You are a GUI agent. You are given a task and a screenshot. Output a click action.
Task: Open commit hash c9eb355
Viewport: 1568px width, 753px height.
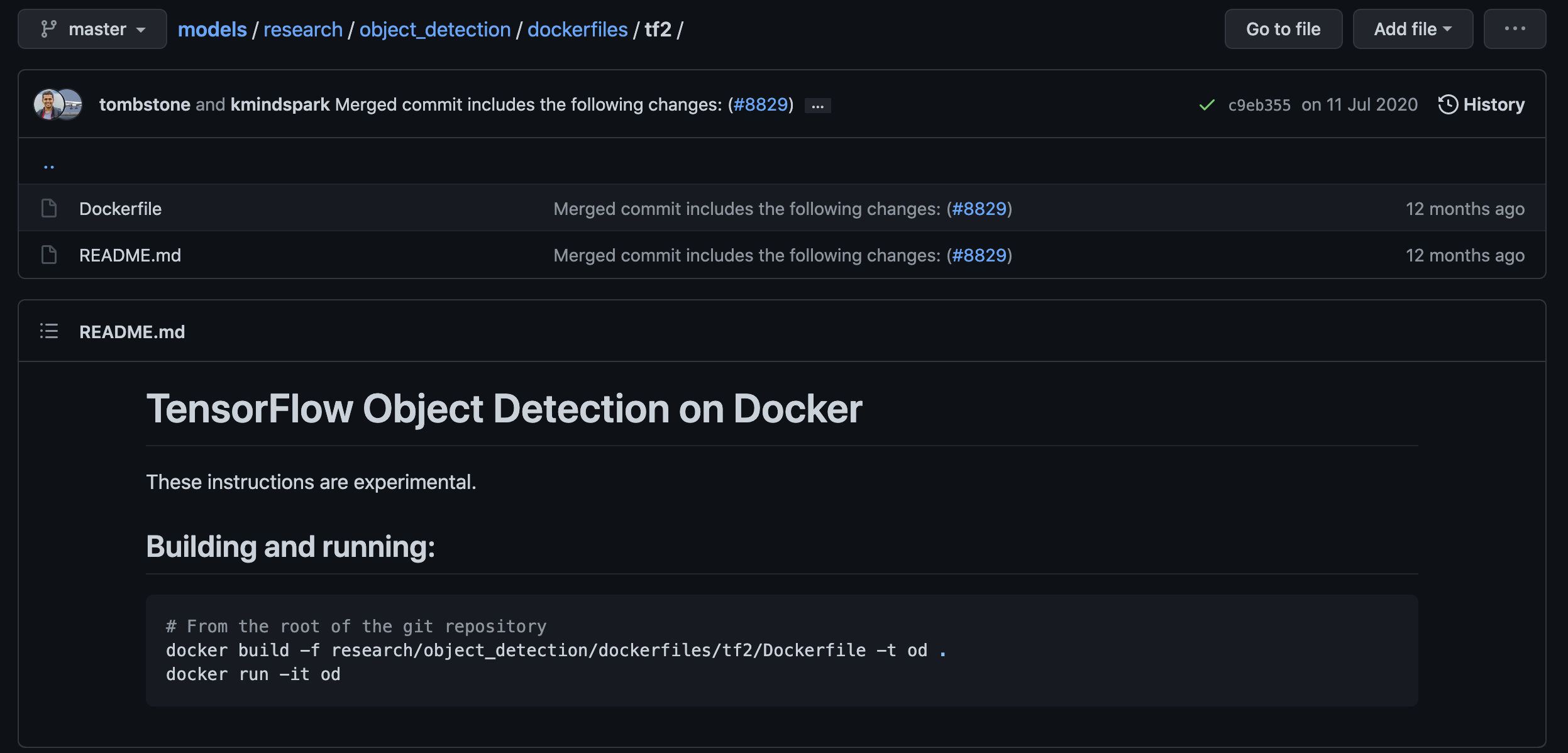tap(1259, 105)
